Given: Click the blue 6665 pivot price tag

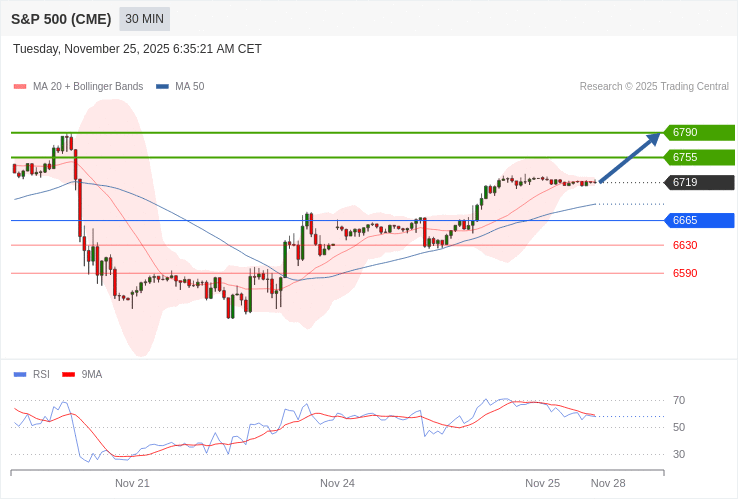Looking at the screenshot, I should 699,220.
